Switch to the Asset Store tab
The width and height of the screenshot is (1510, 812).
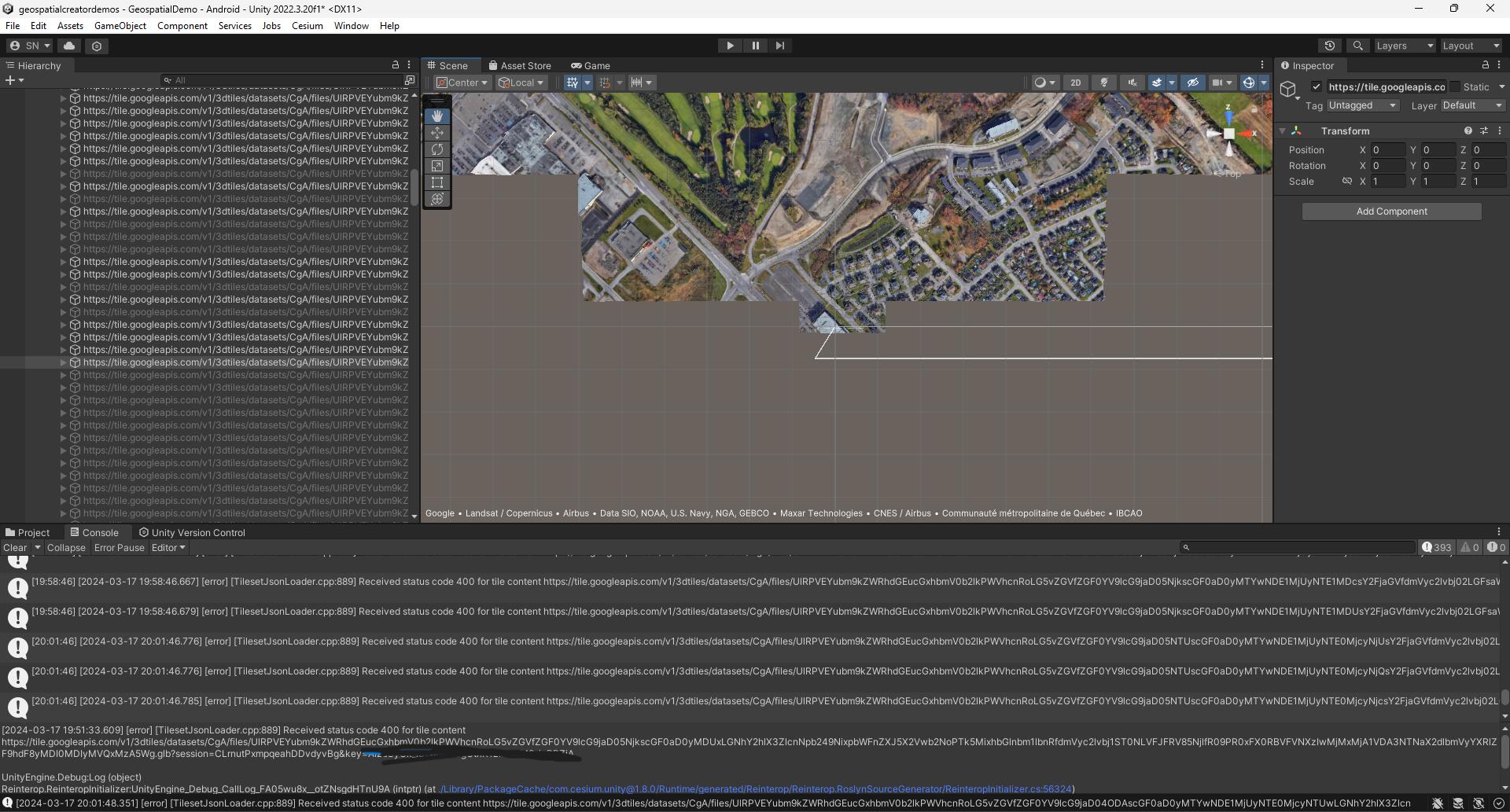pos(520,65)
